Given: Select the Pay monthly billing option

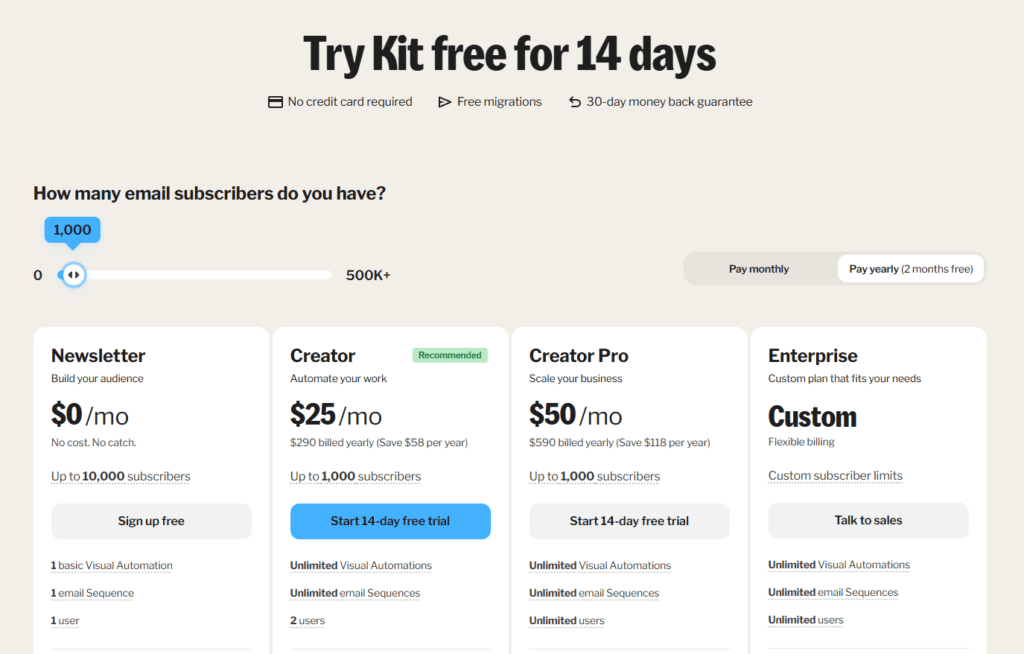Looking at the screenshot, I should [759, 269].
